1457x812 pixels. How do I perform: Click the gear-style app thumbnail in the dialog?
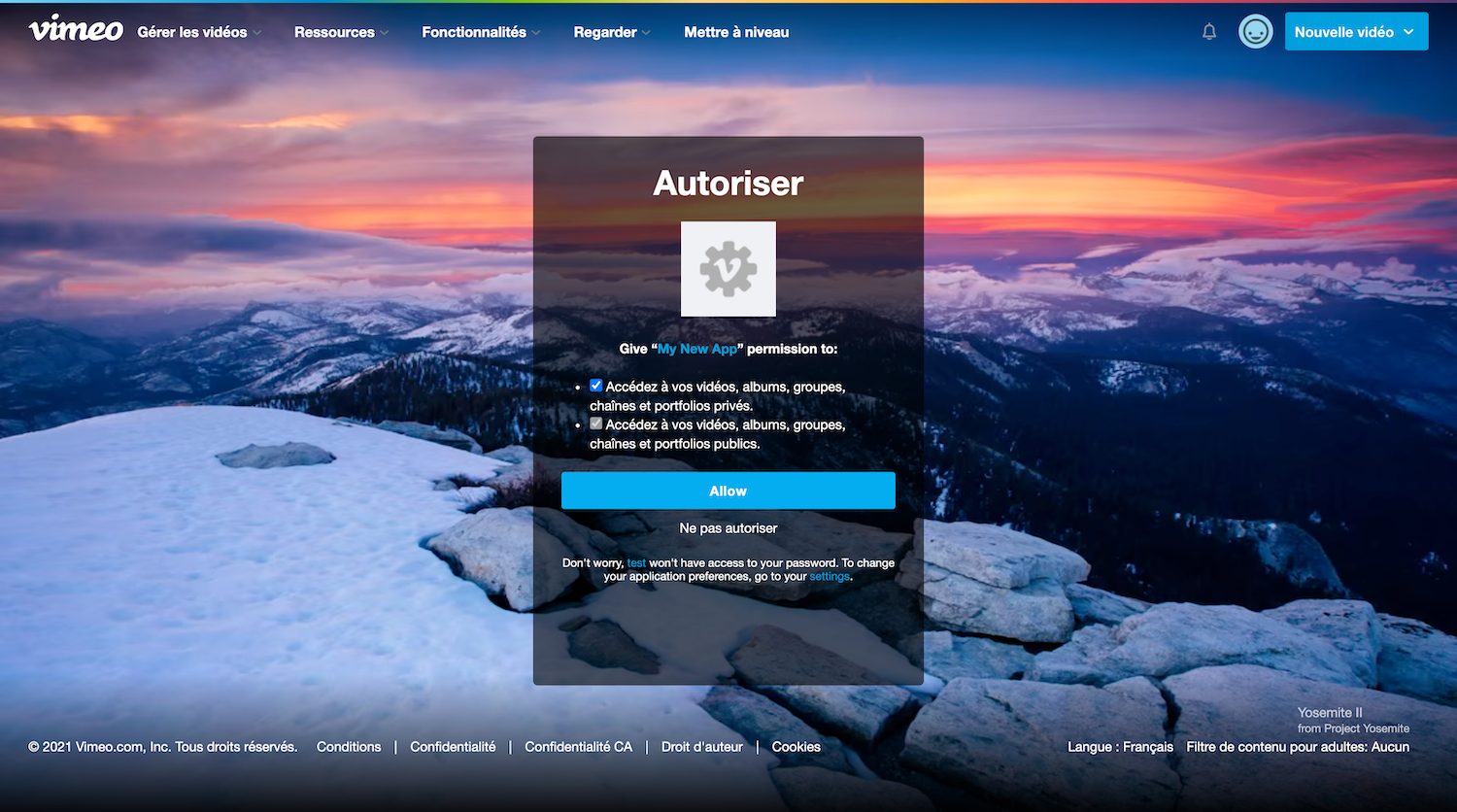pos(728,268)
